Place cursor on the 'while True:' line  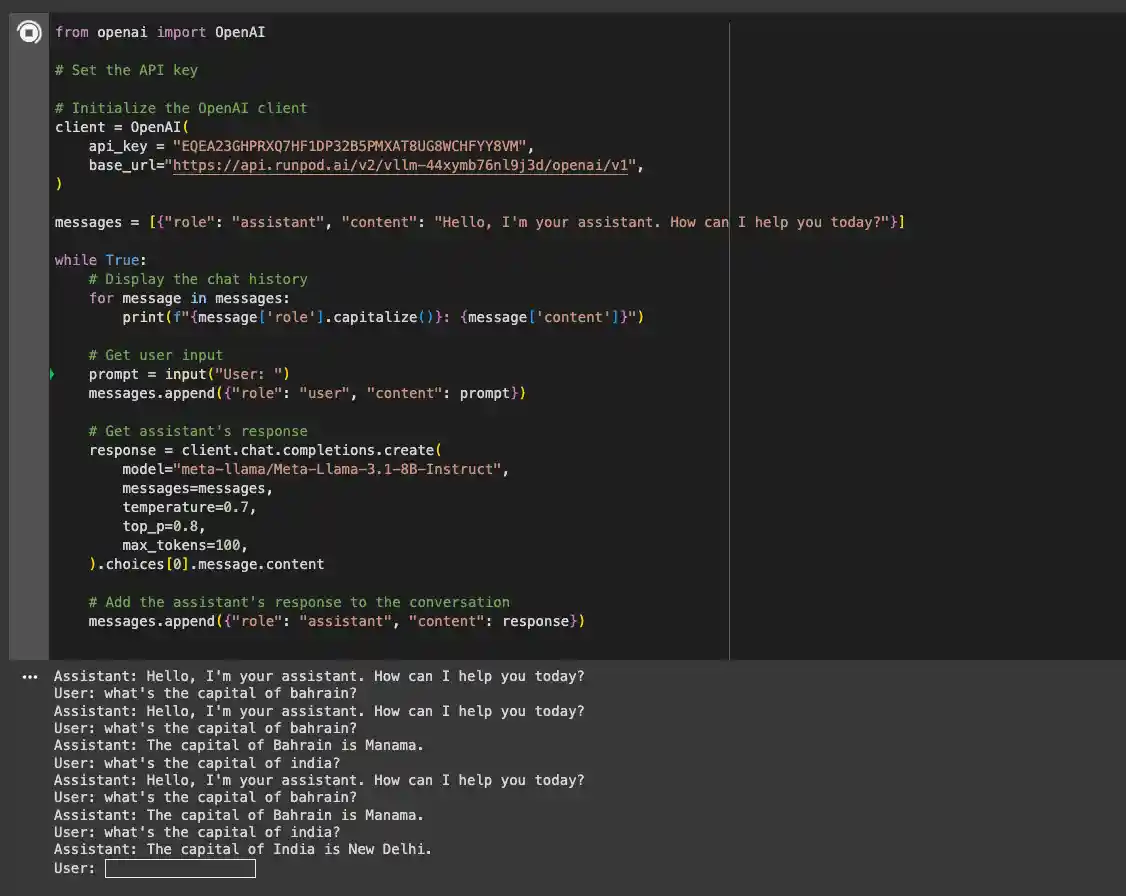[x=100, y=260]
